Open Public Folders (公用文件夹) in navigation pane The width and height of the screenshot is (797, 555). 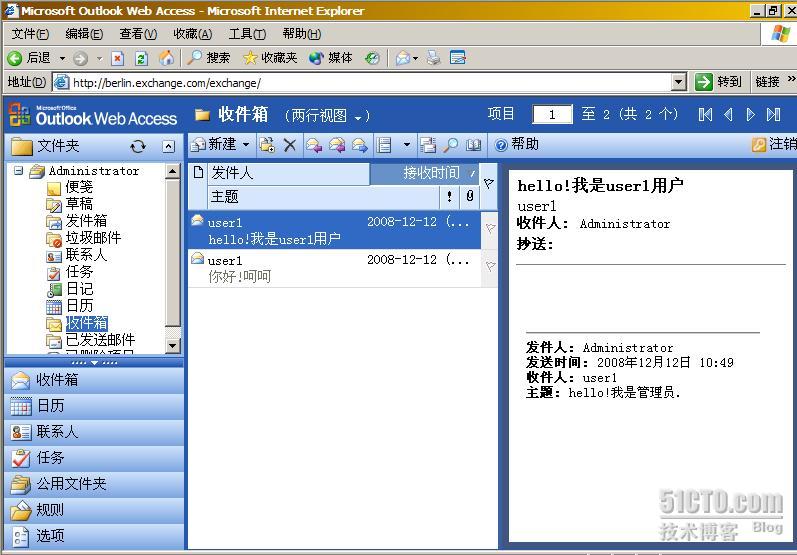coord(94,484)
